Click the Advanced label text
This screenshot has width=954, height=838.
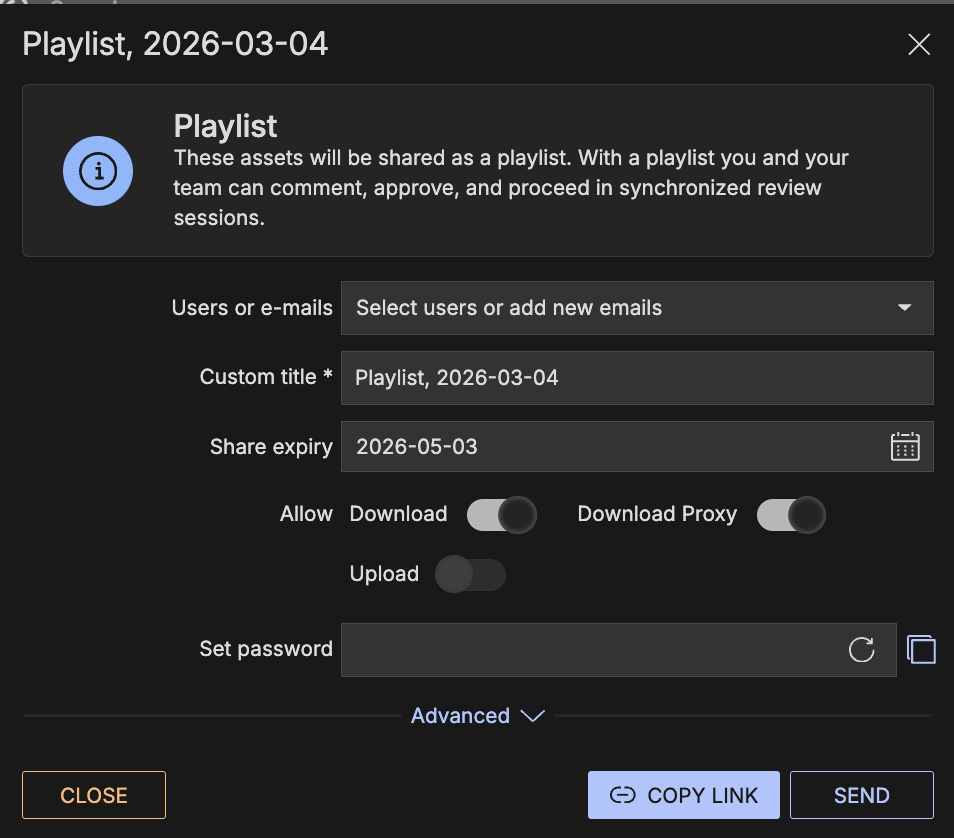coord(460,716)
